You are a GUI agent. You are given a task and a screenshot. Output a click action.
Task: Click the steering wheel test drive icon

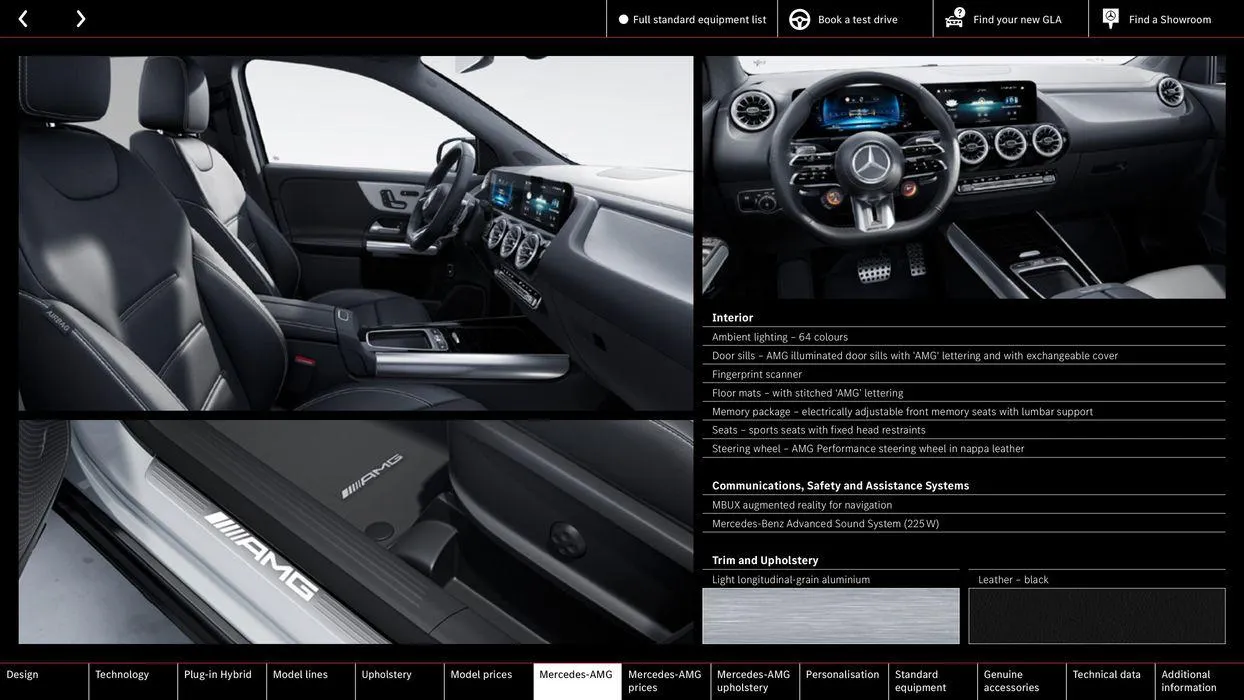[x=800, y=19]
